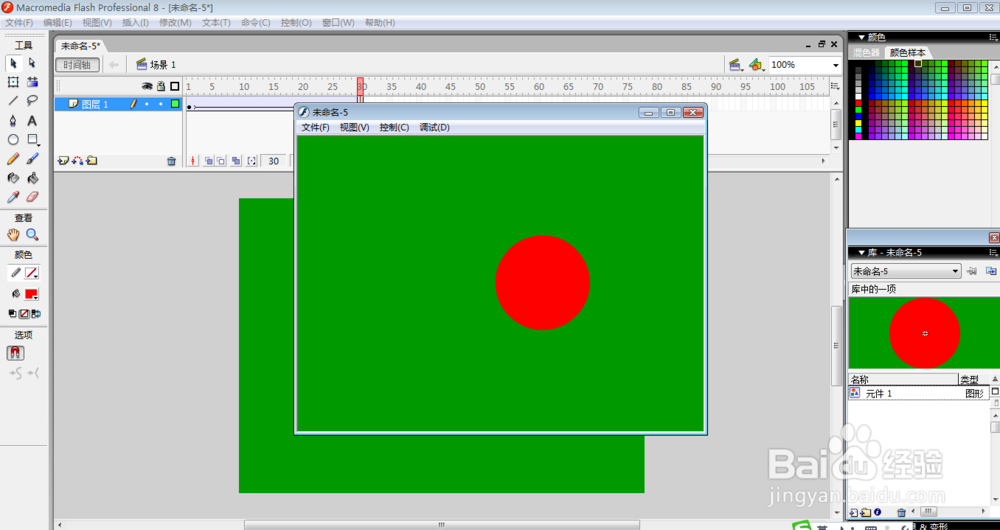Open the 控制(C) menu in preview window

click(394, 127)
